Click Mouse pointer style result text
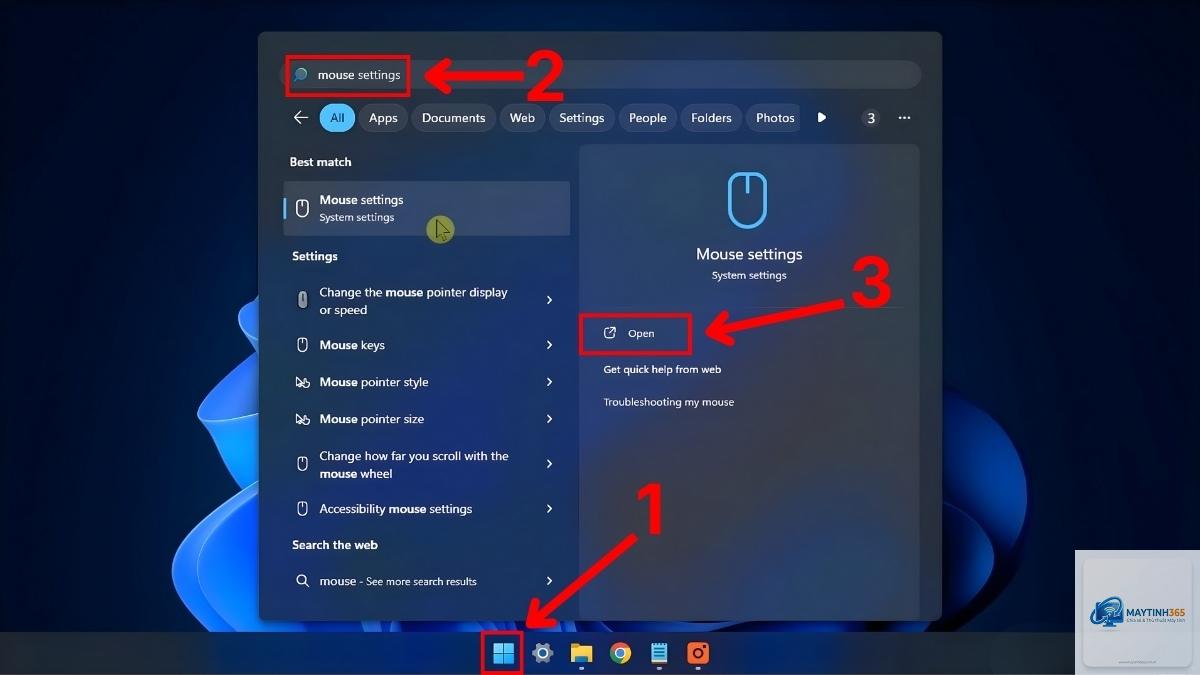1200x675 pixels. [373, 382]
